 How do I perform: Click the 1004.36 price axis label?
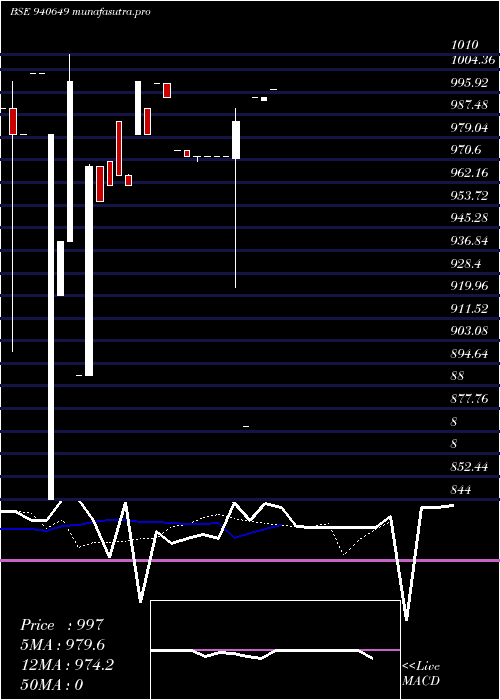pyautogui.click(x=473, y=60)
